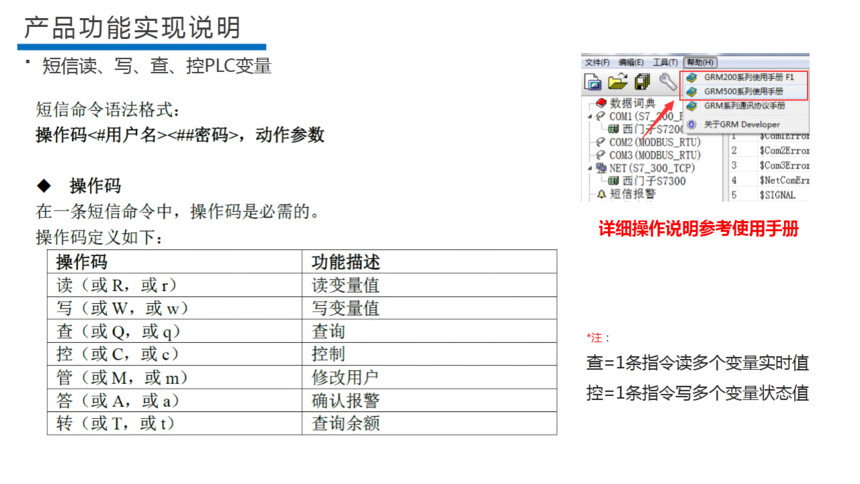Screen dimensions: 860x484
Task: Click the cell 确认报警
Action: 429,401
